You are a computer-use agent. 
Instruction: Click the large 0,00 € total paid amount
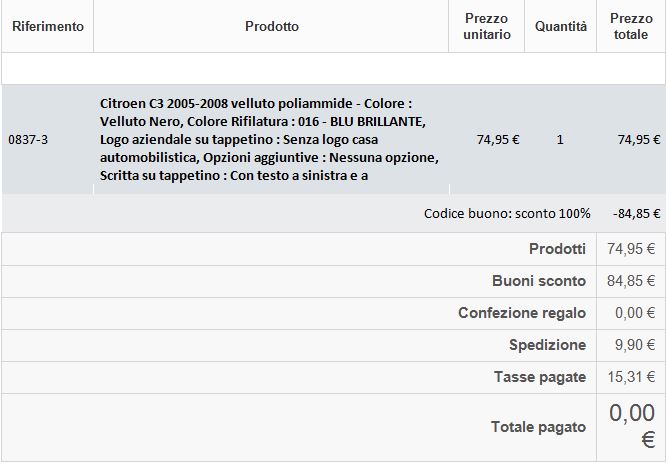point(632,427)
